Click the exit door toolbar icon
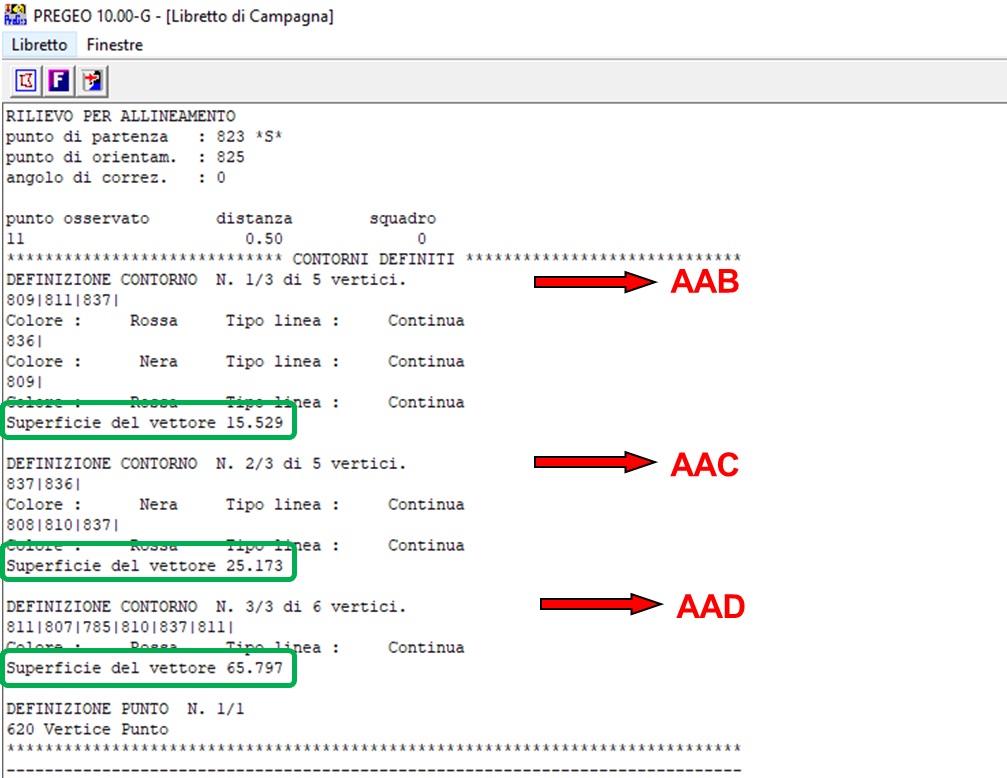 (93, 80)
